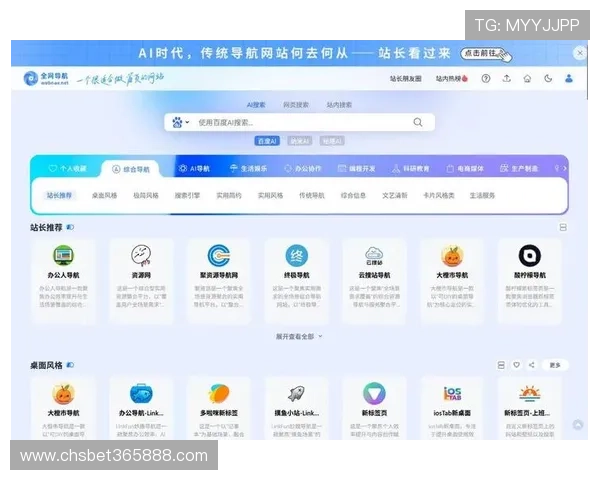
Task: Open 站内热榜 link in header
Action: (452, 78)
